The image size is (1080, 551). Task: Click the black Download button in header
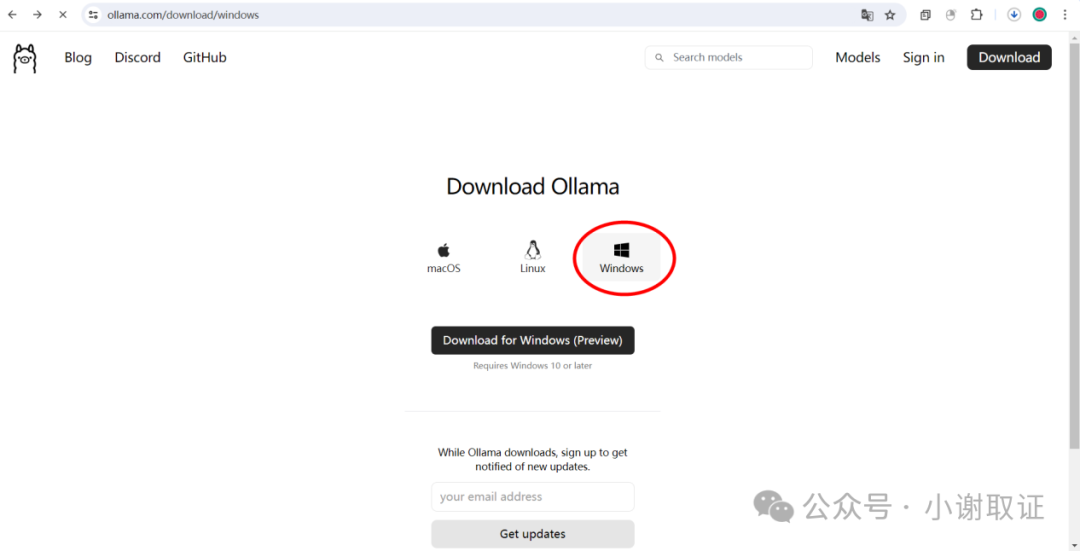(x=1009, y=57)
